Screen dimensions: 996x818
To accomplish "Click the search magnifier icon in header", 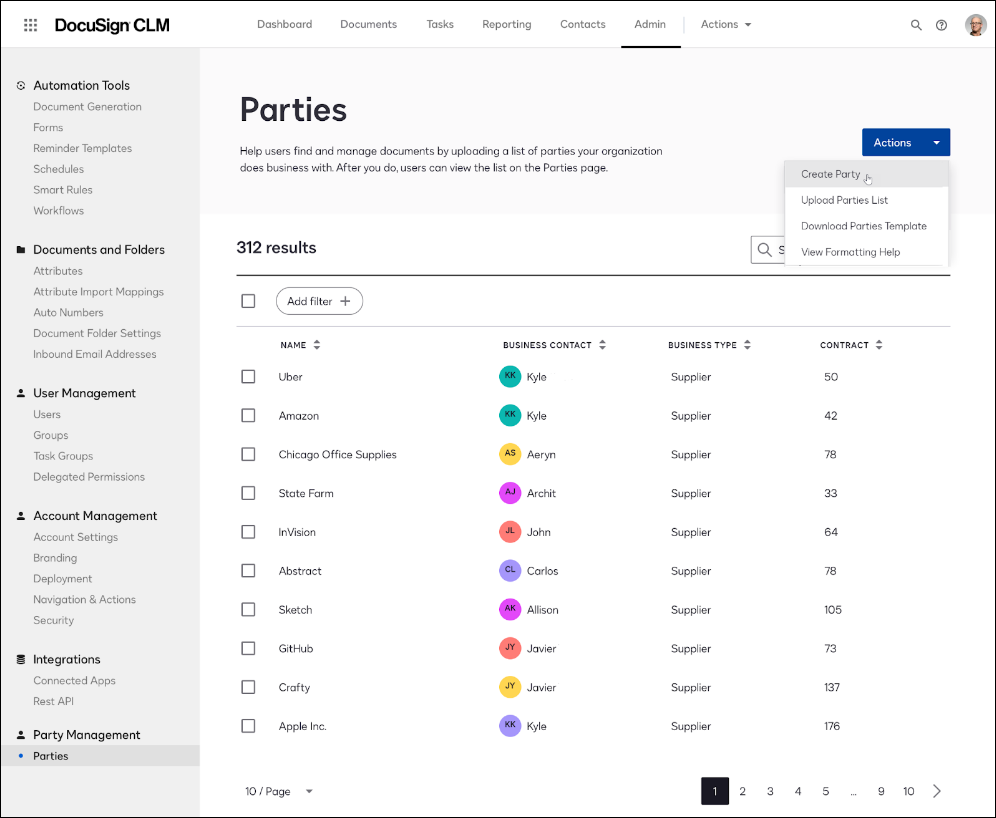I will 916,25.
